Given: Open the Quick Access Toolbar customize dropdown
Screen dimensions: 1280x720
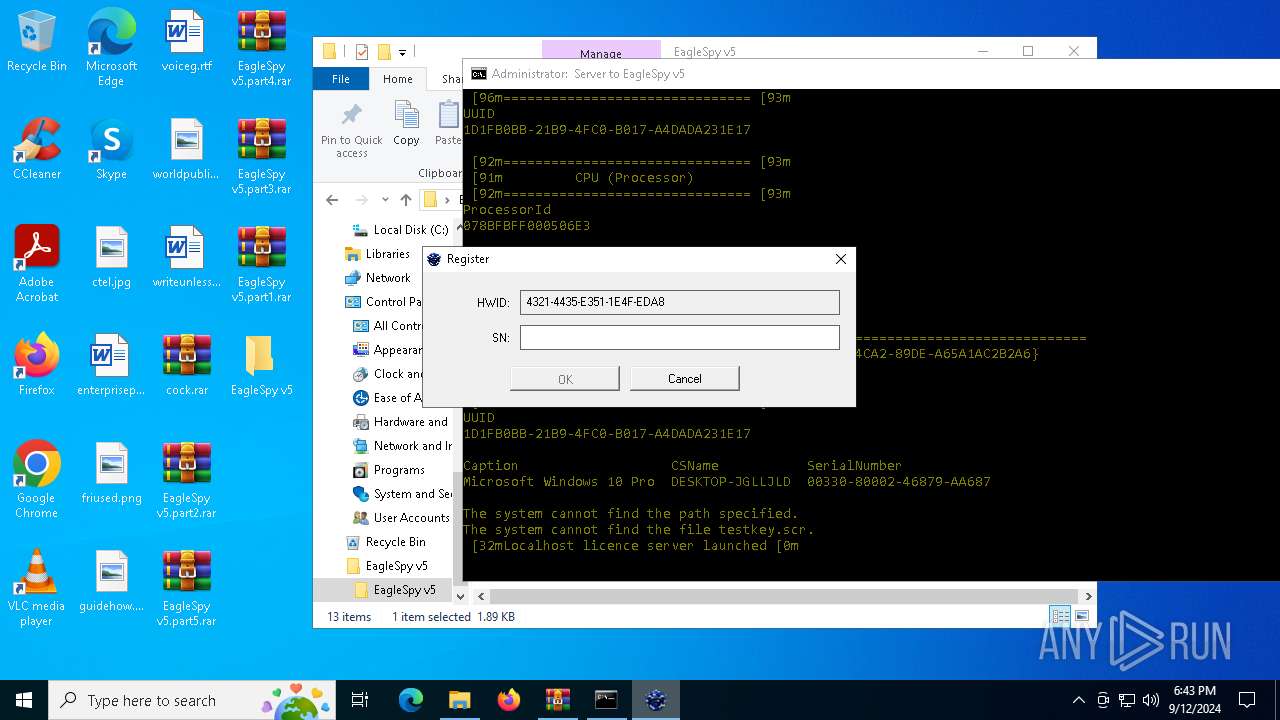Looking at the screenshot, I should pyautogui.click(x=402, y=52).
